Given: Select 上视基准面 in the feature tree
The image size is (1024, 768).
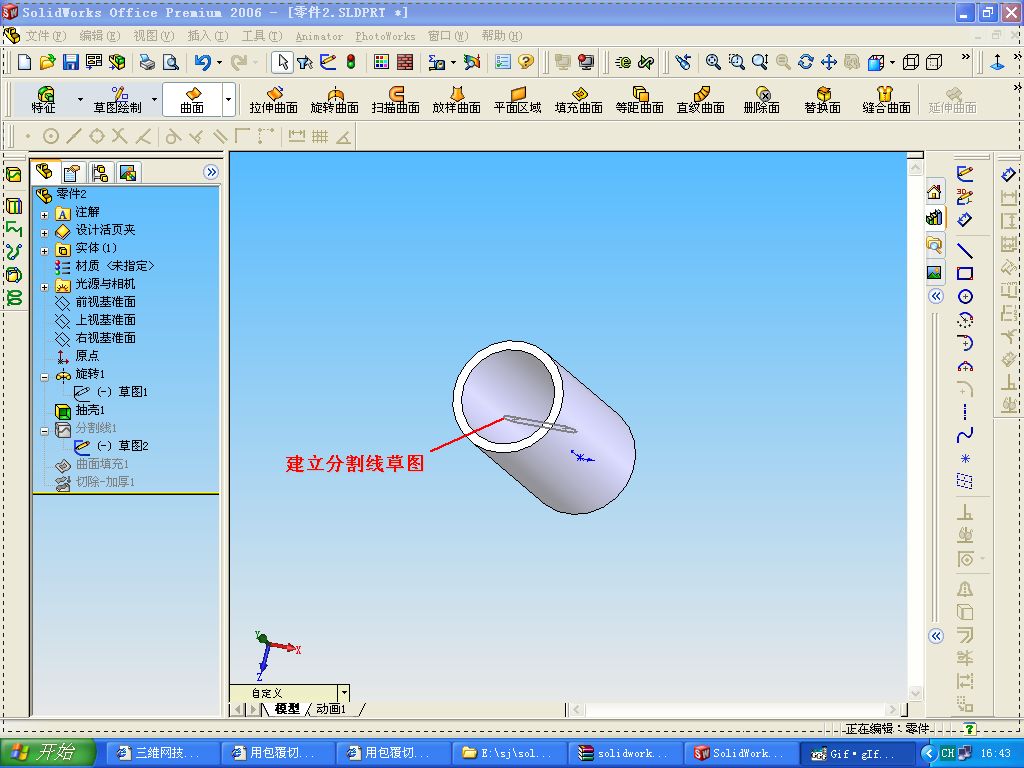Looking at the screenshot, I should (104, 320).
